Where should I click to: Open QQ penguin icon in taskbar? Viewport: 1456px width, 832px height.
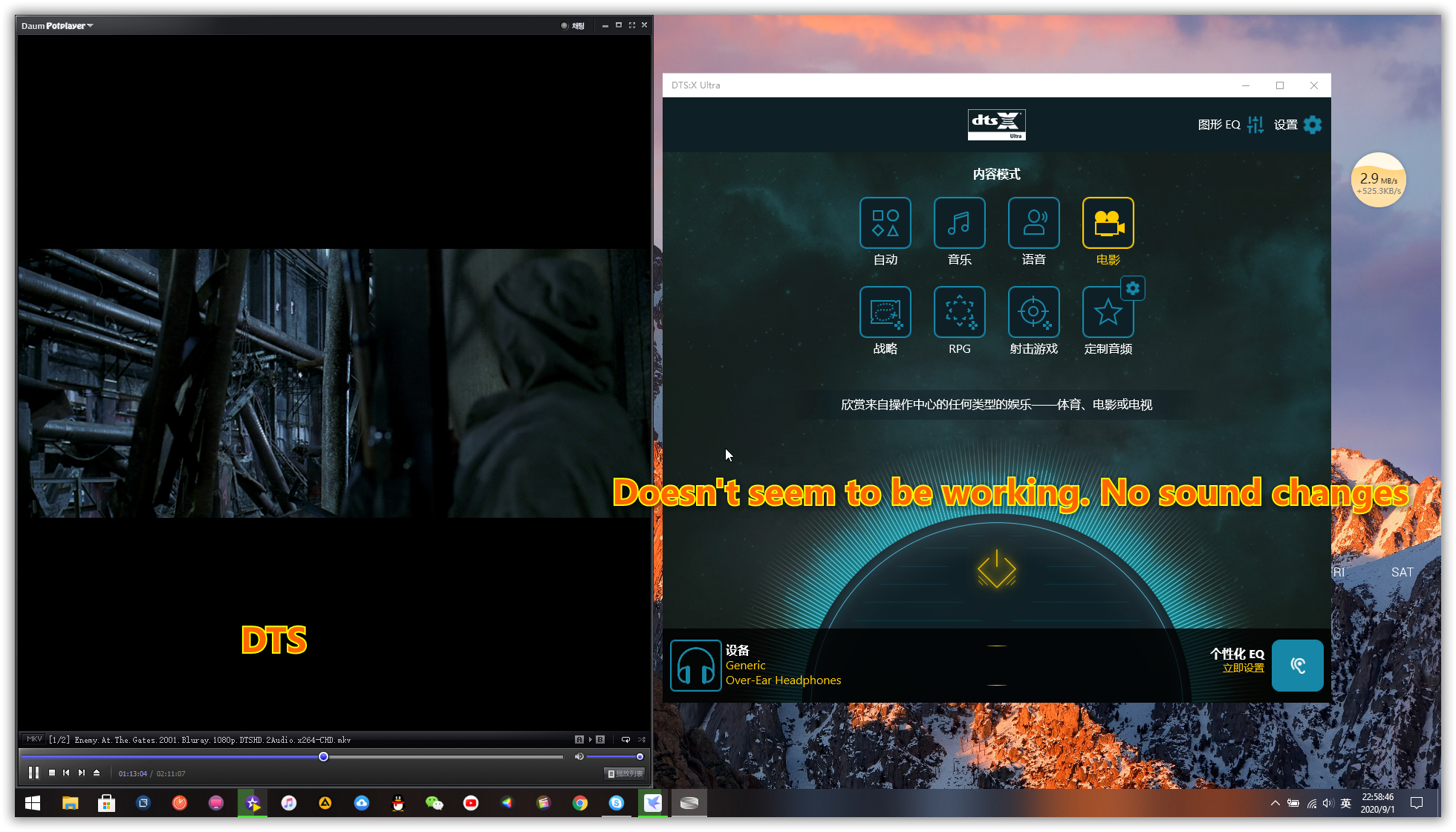(x=398, y=803)
